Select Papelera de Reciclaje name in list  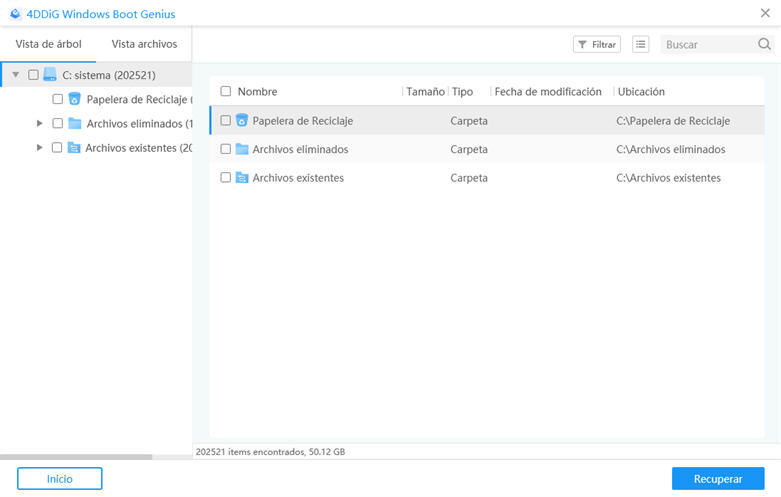(x=302, y=121)
